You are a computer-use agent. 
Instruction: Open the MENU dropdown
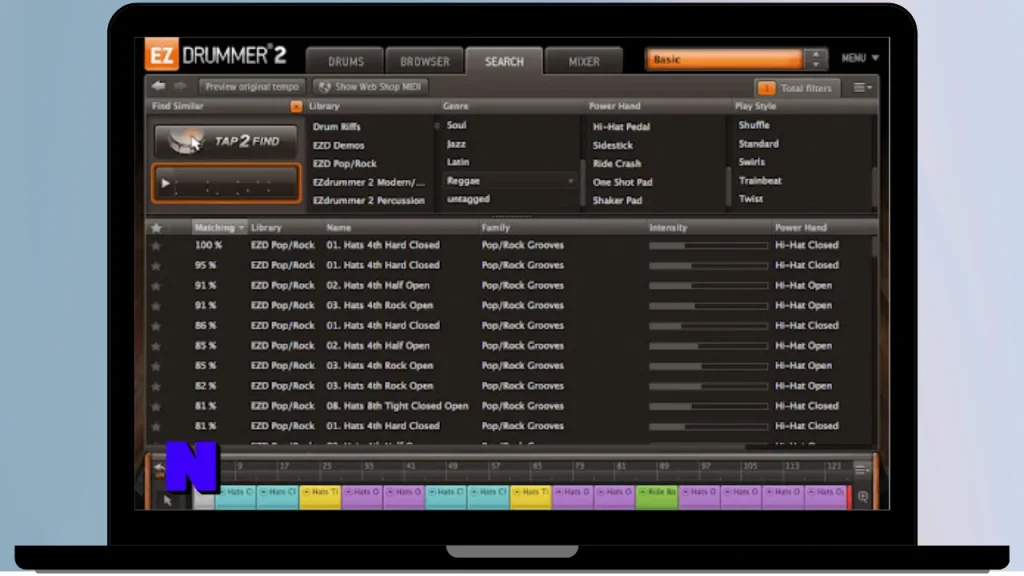pos(860,58)
